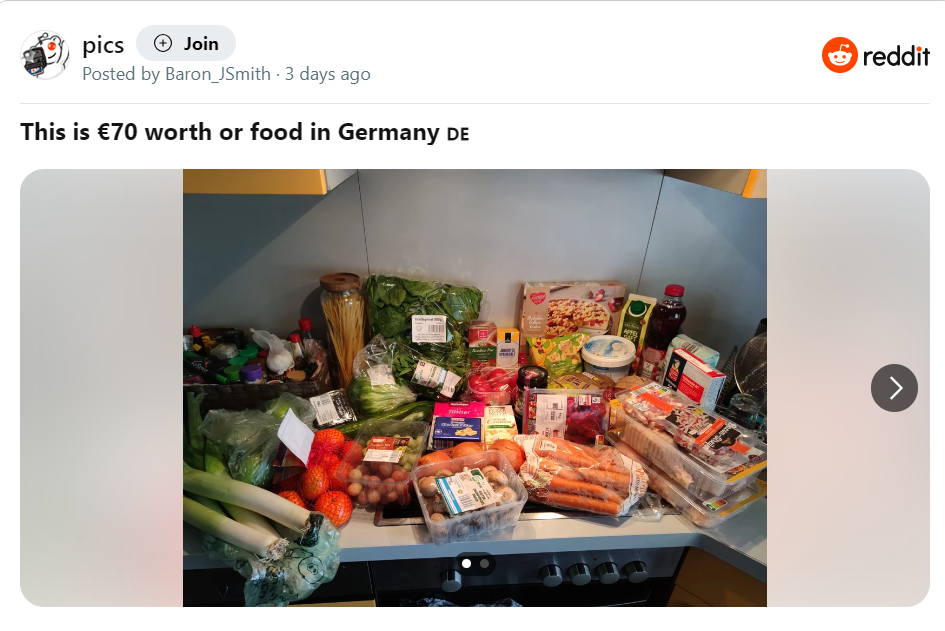
Task: Open the pics subreddit name link
Action: 103,45
